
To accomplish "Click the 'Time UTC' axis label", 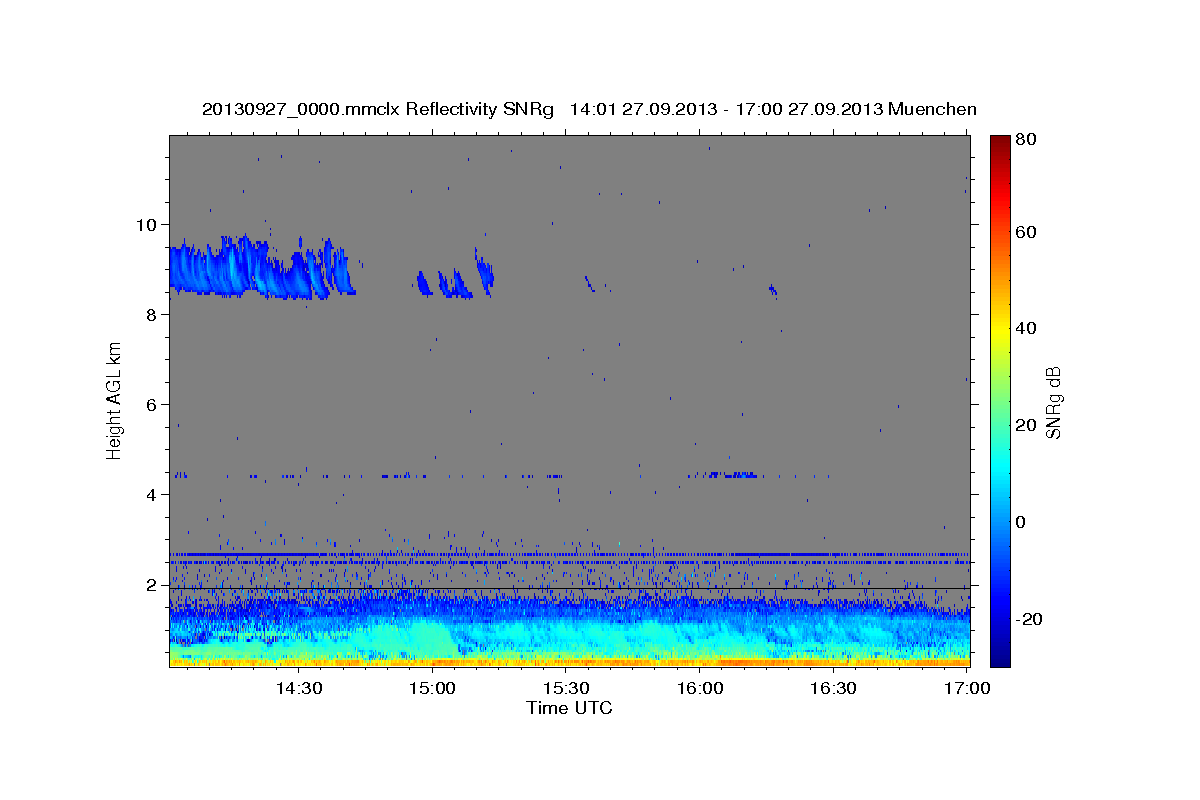I will coord(569,708).
